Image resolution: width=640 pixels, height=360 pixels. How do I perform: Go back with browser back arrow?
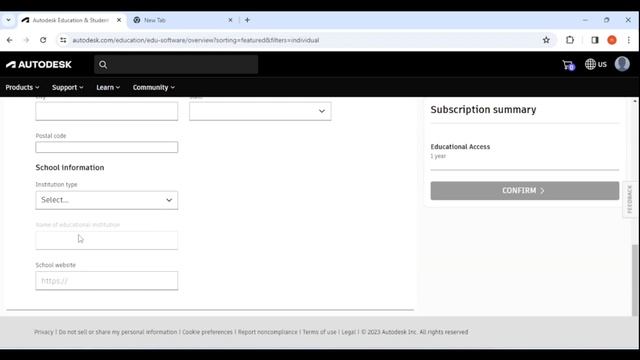point(9,40)
